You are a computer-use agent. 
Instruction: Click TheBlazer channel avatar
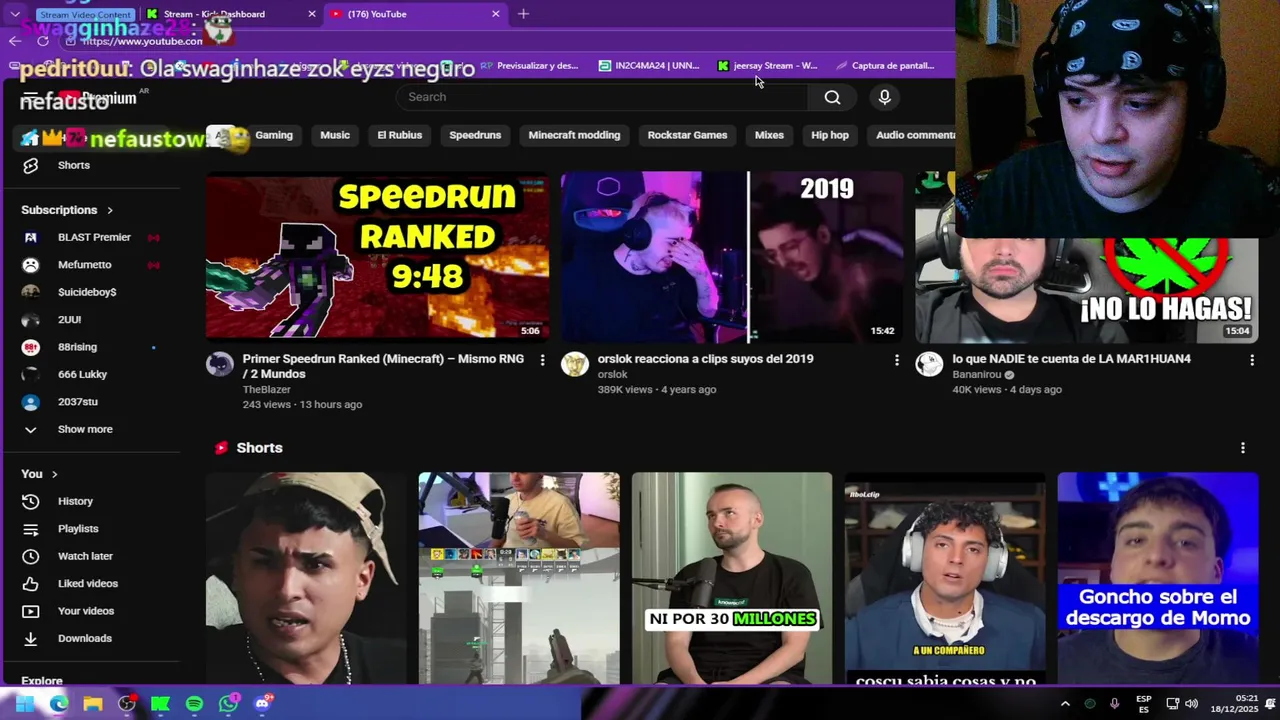[x=220, y=364]
